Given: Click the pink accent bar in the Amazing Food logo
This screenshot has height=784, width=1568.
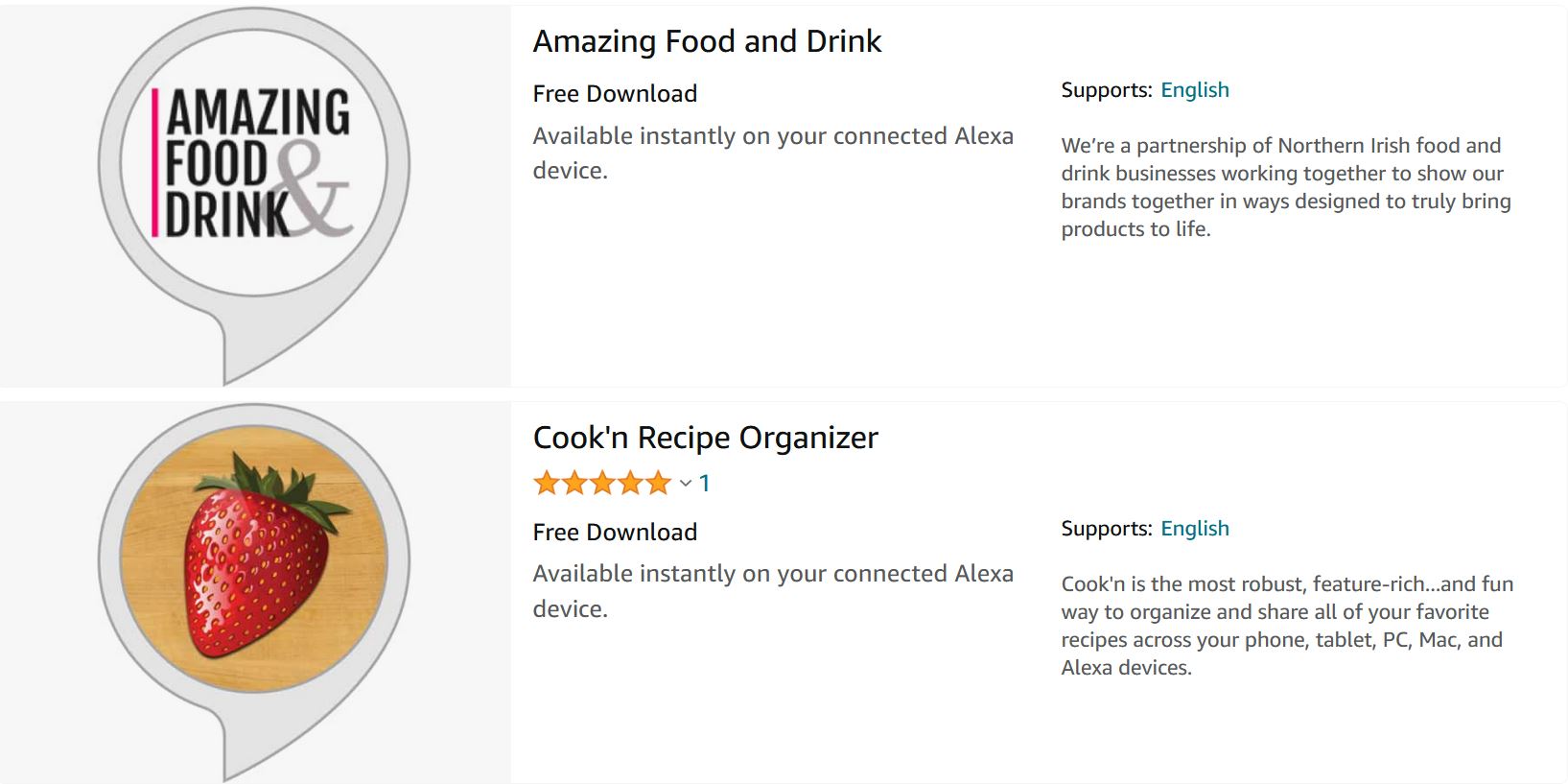Looking at the screenshot, I should point(155,163).
